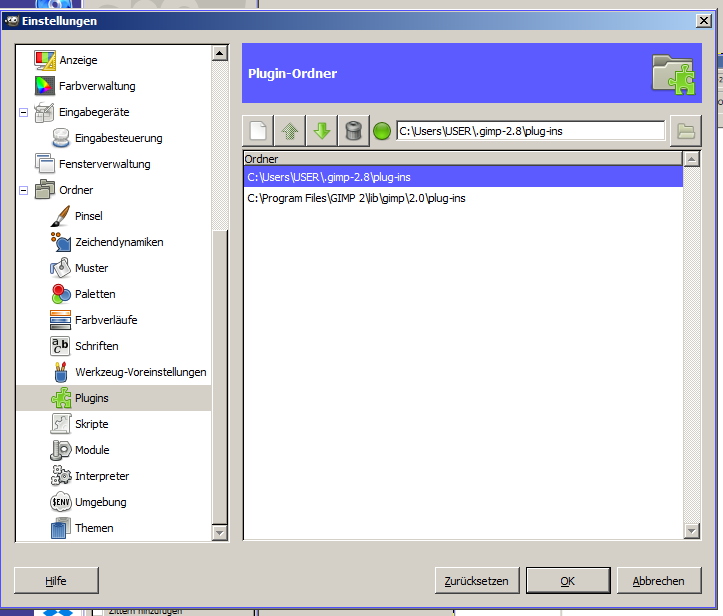Move selected folder down with green arrow
Image resolution: width=723 pixels, height=616 pixels.
pos(321,131)
